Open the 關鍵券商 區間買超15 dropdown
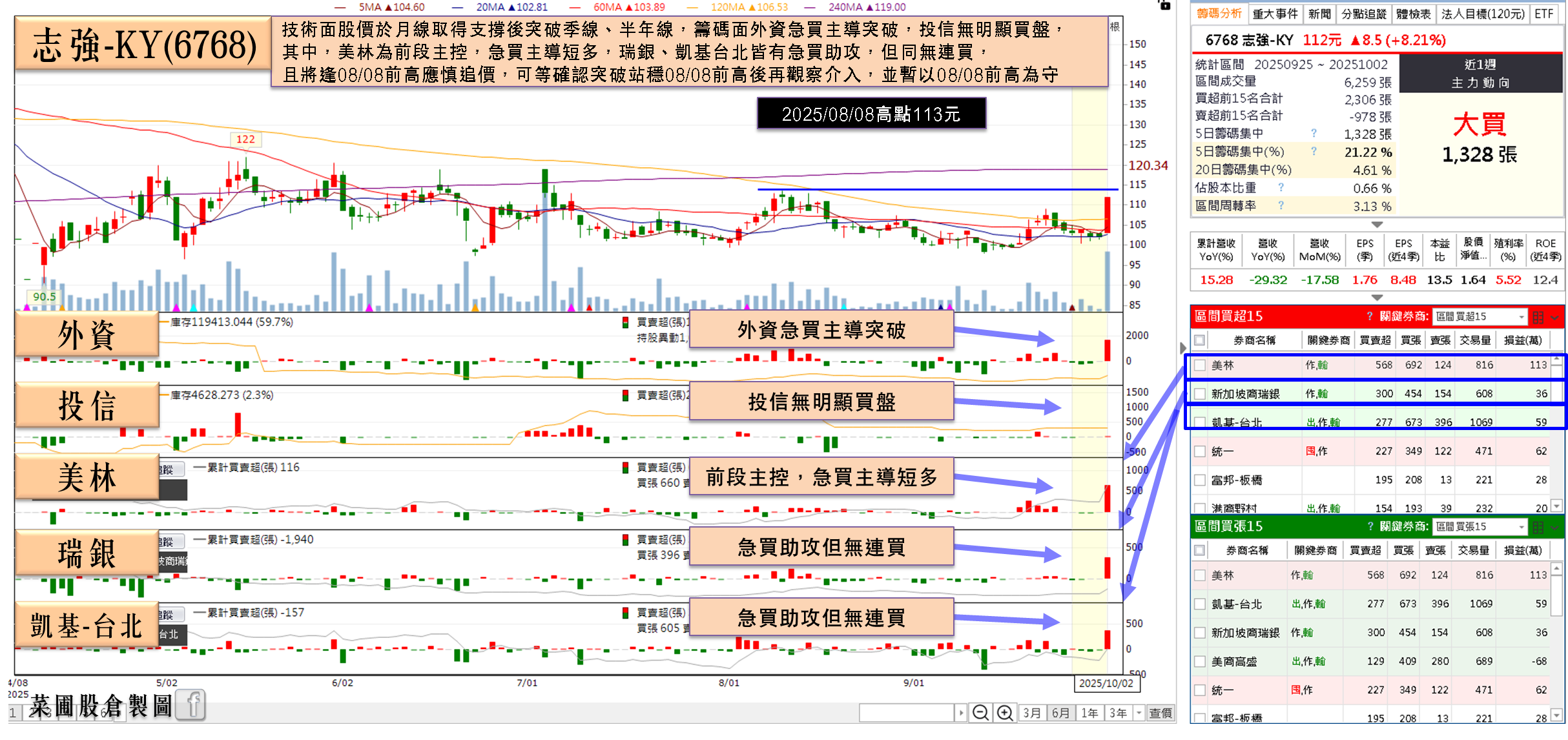 point(1480,316)
